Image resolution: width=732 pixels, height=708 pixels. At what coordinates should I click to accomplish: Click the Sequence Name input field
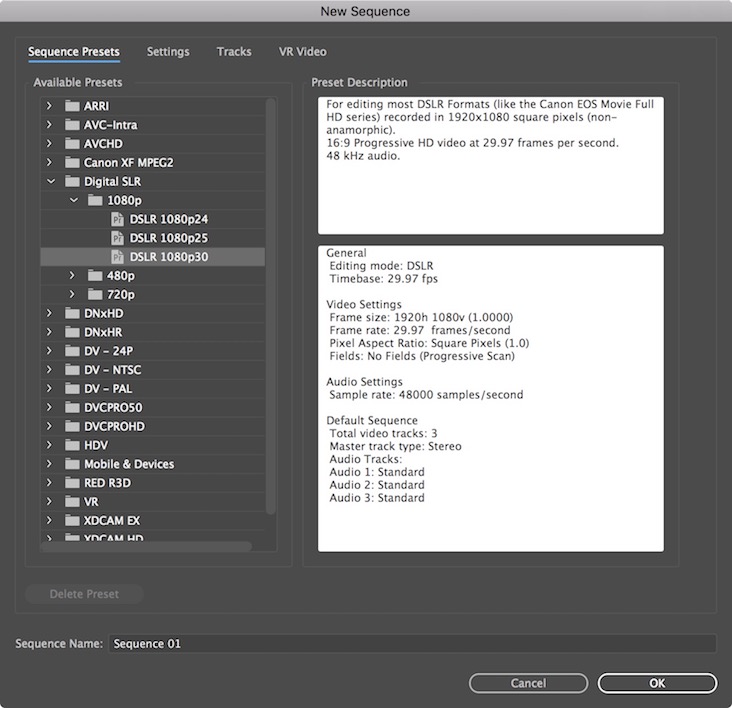pos(412,644)
